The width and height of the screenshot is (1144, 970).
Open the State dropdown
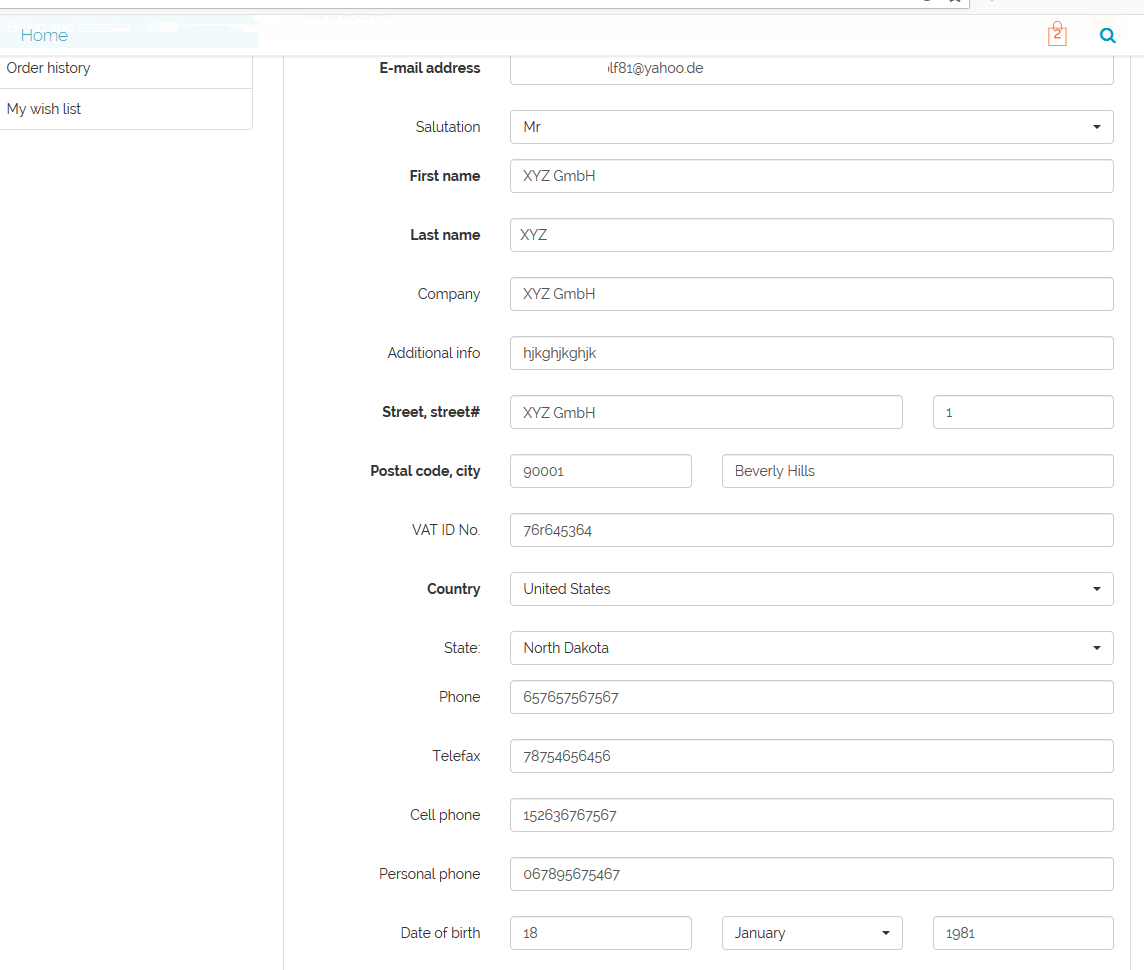(x=811, y=648)
